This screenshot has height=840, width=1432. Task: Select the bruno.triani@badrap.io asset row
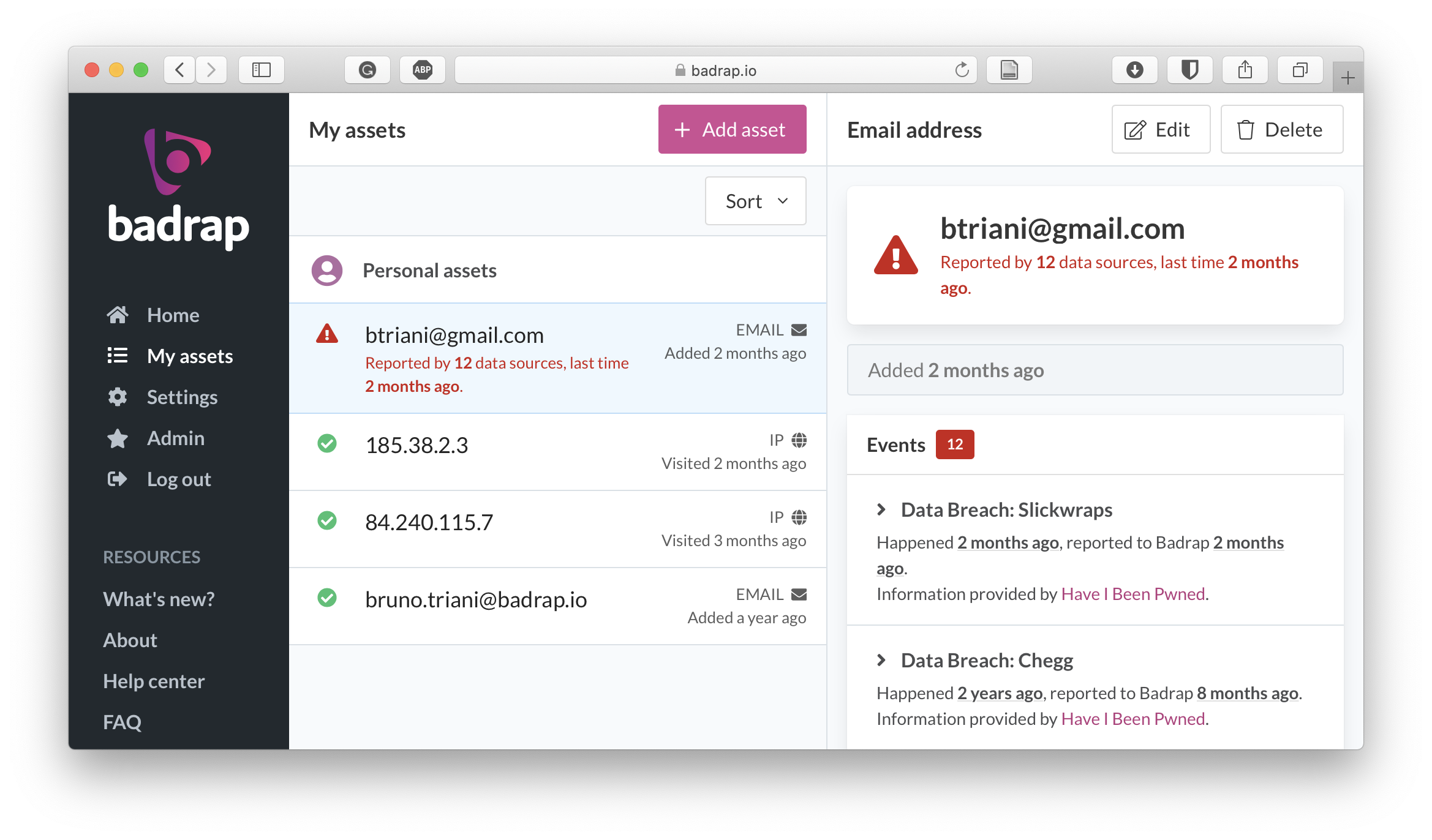point(557,606)
